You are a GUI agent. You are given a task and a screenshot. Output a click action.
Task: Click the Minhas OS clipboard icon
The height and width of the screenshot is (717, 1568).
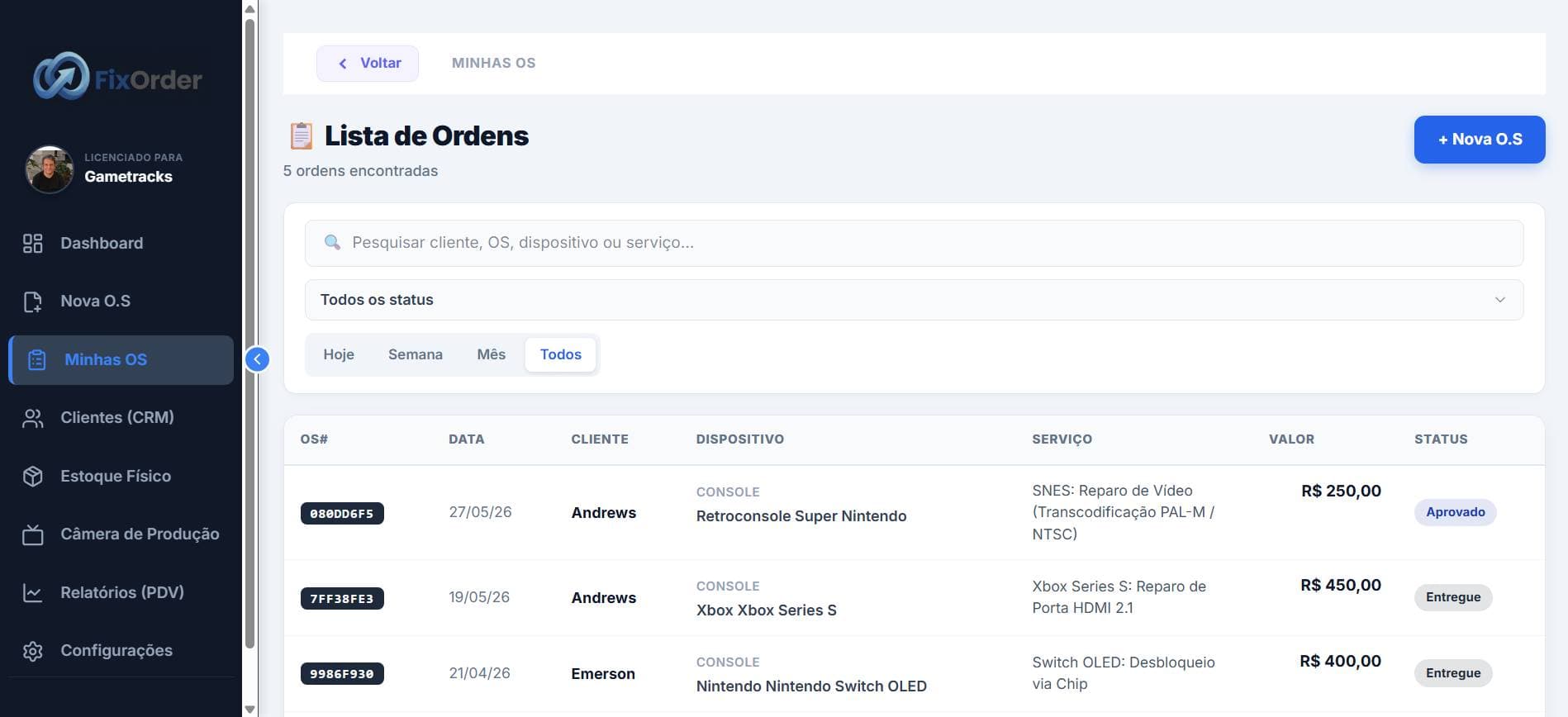[37, 360]
